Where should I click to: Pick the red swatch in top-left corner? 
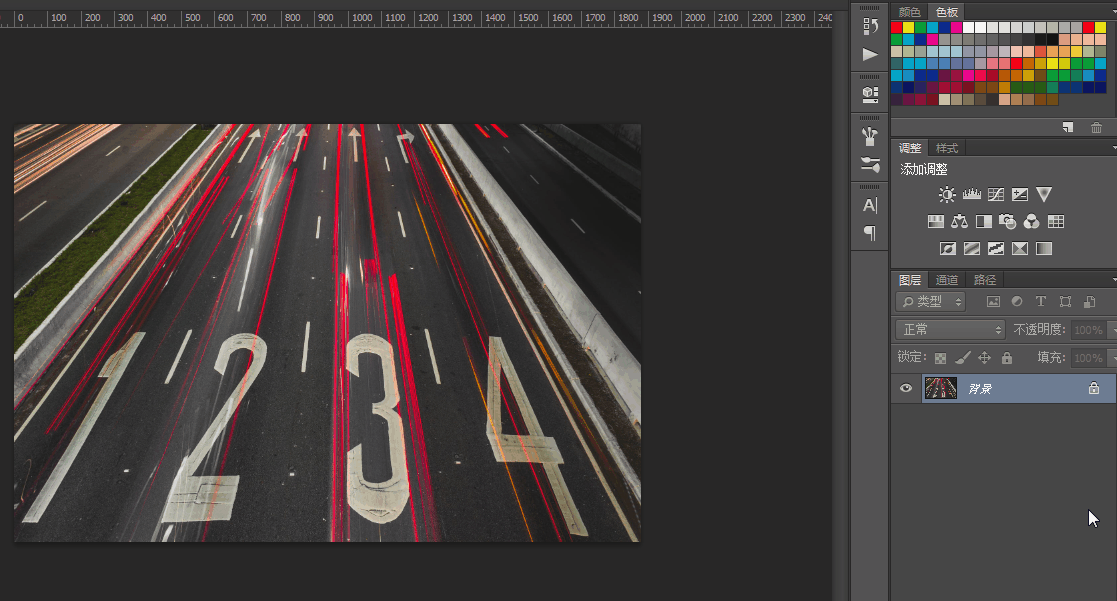[x=897, y=28]
